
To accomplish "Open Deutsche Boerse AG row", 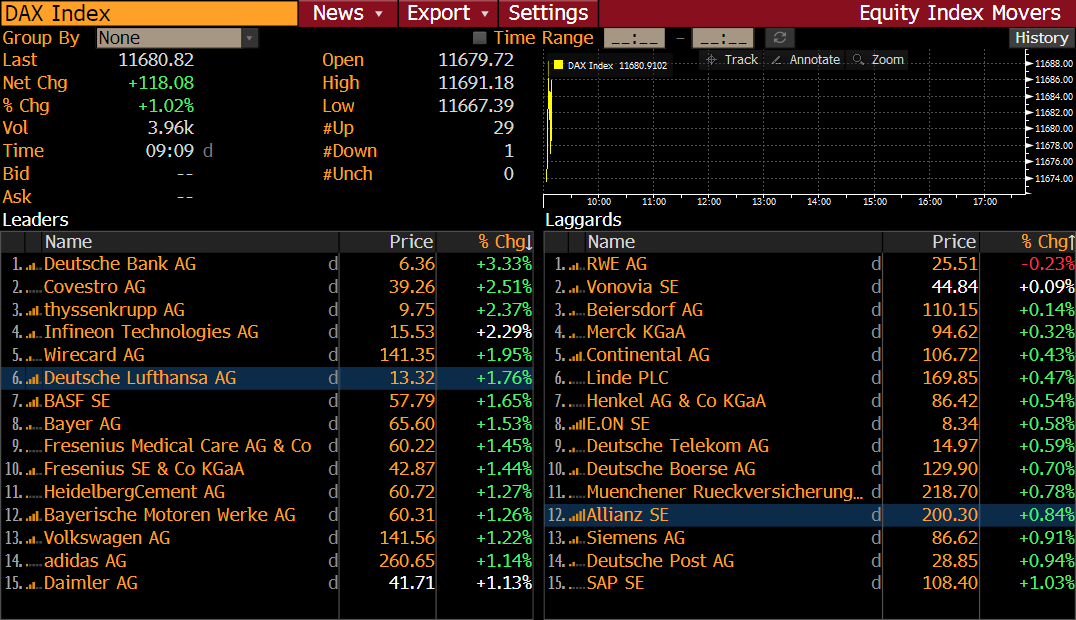I will (x=810, y=469).
